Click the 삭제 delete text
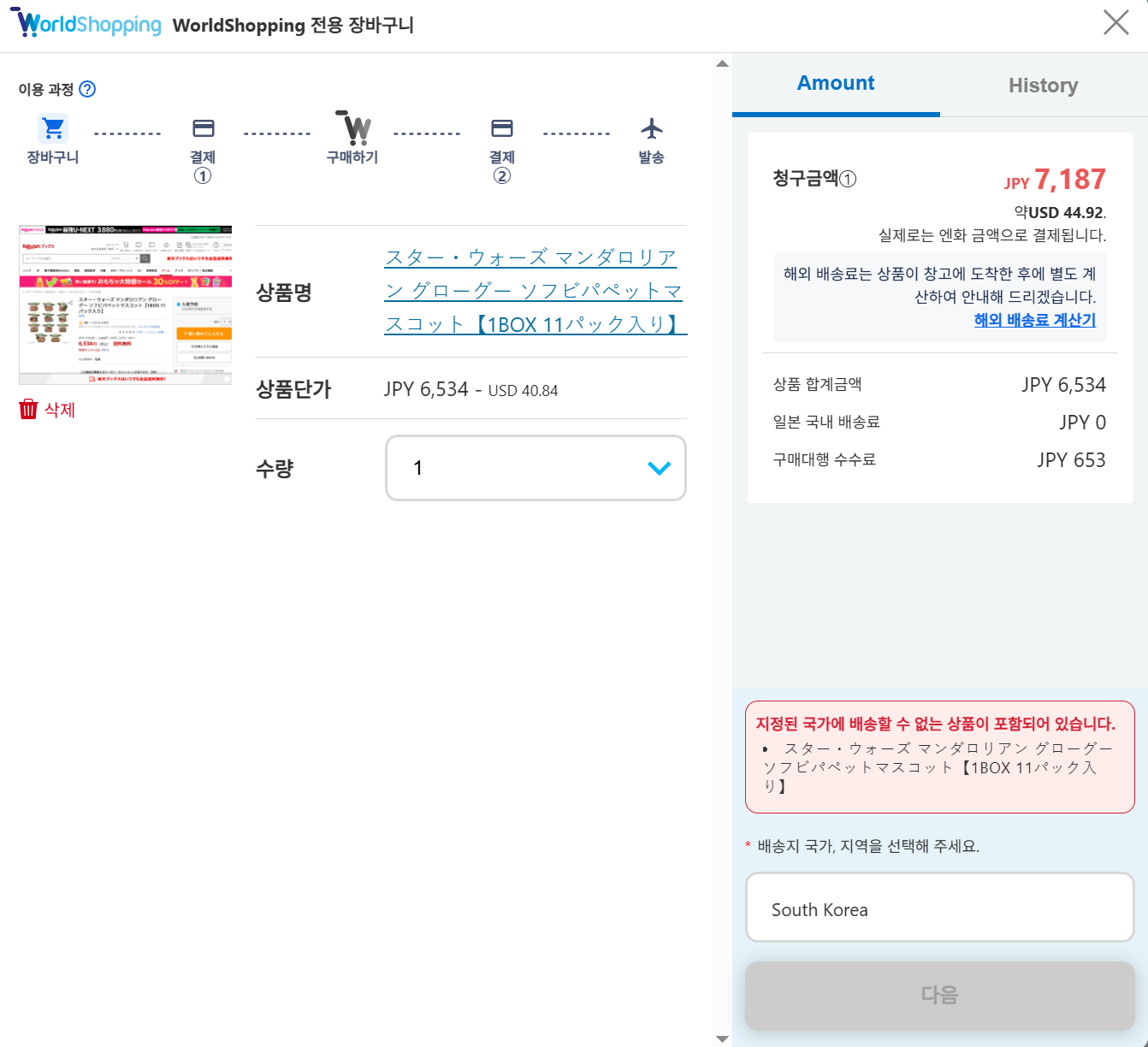 (x=60, y=410)
